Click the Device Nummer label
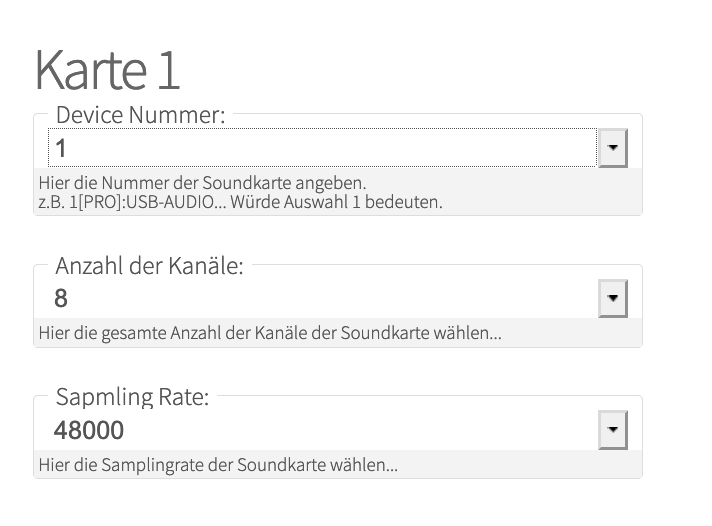Screen dimensions: 712x526 [x=140, y=115]
